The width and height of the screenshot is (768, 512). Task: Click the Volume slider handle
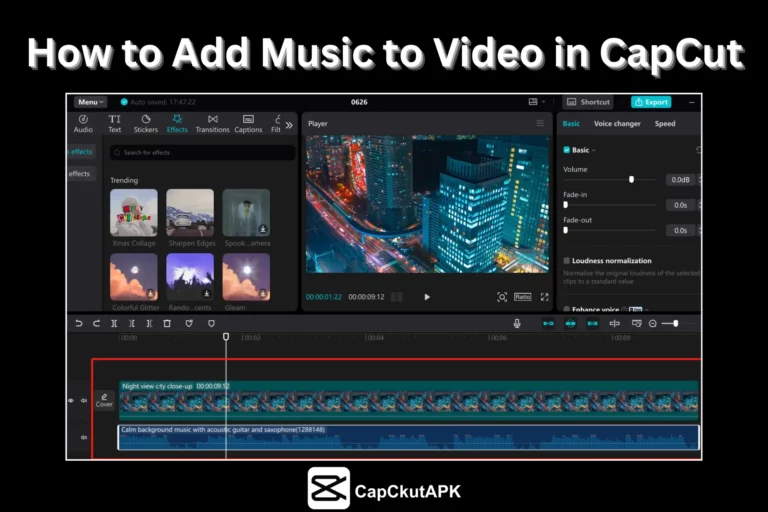tap(631, 179)
